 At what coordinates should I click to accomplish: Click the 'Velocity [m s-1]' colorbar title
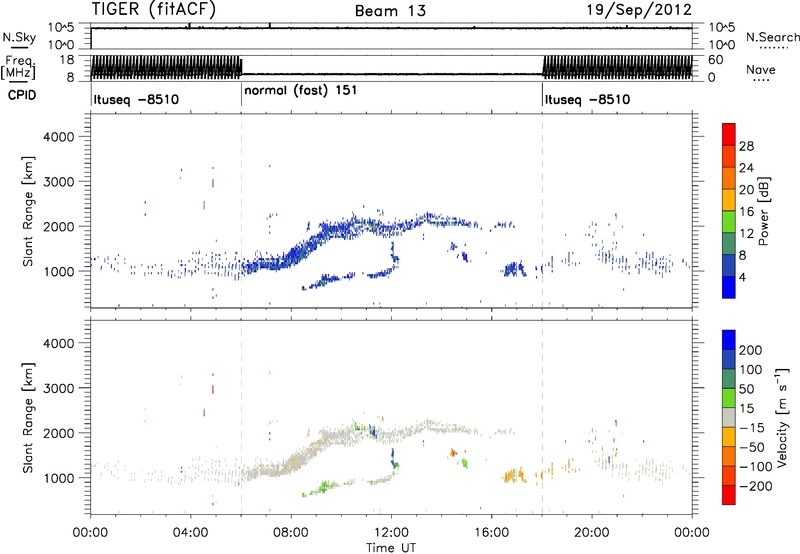(x=782, y=418)
